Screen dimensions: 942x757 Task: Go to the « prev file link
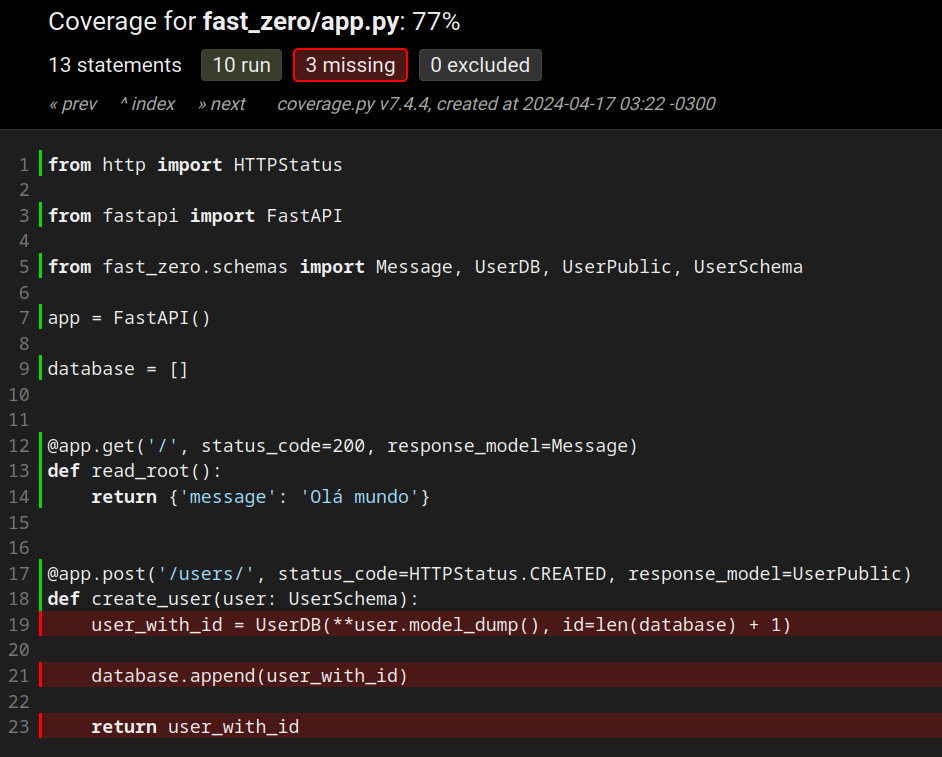click(x=73, y=104)
